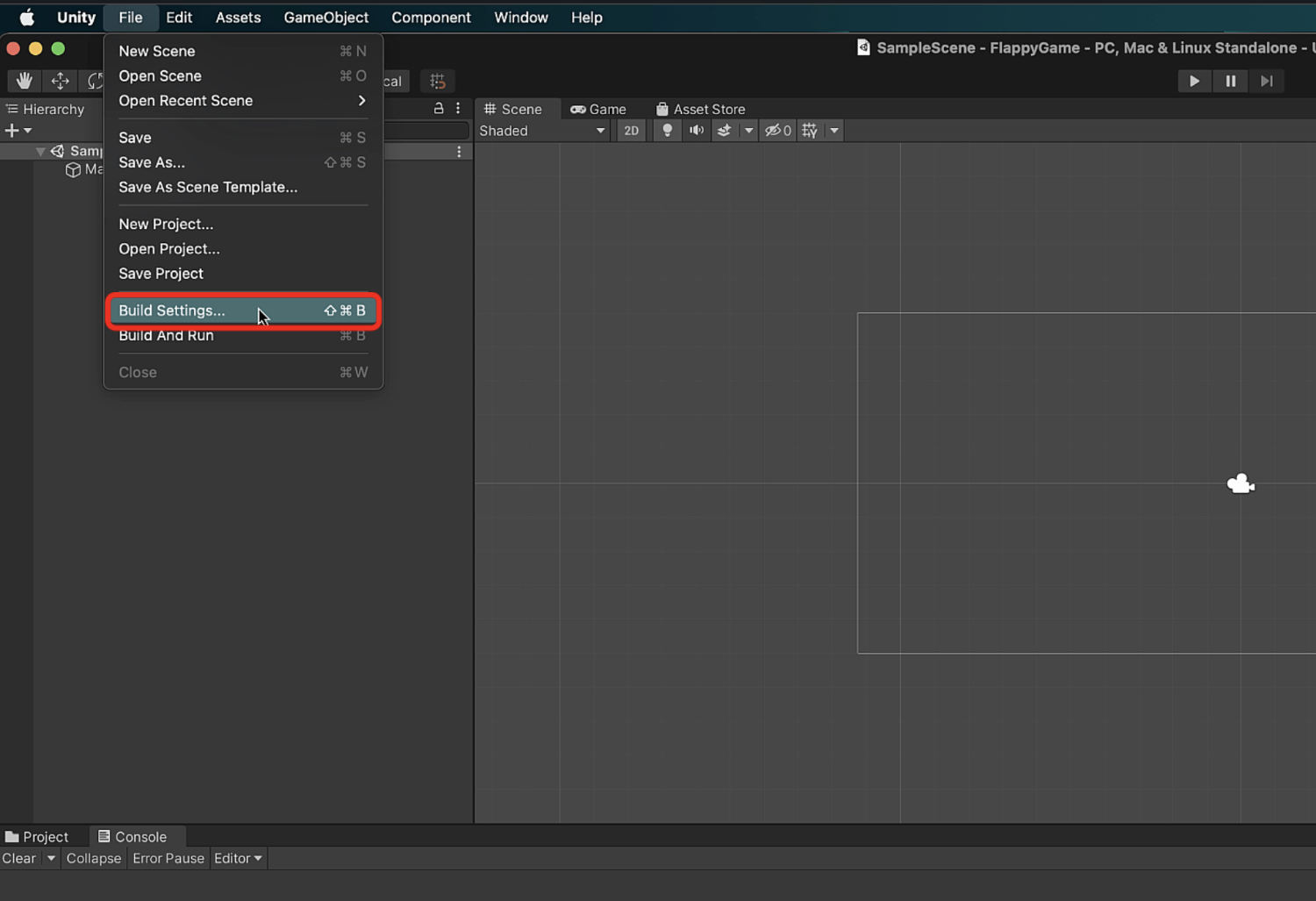Viewport: 1316px width, 901px height.
Task: Open the Assets menu
Action: (238, 18)
